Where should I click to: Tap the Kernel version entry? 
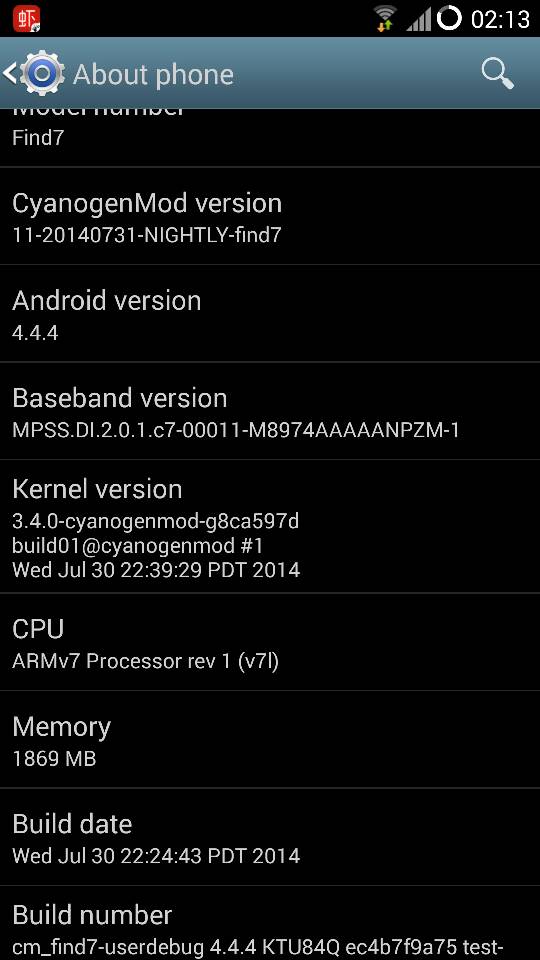270,527
